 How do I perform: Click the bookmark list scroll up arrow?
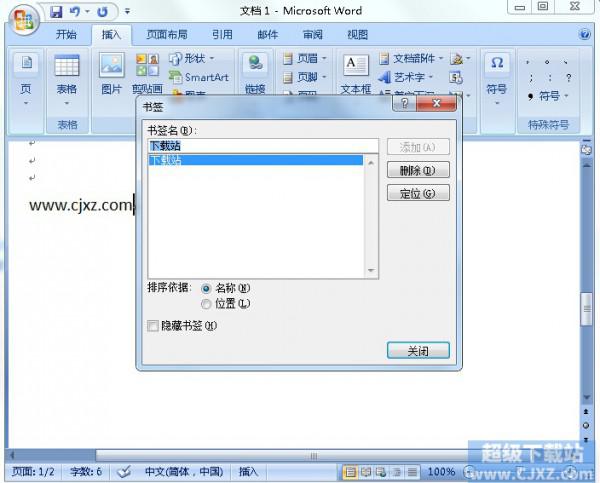click(370, 163)
